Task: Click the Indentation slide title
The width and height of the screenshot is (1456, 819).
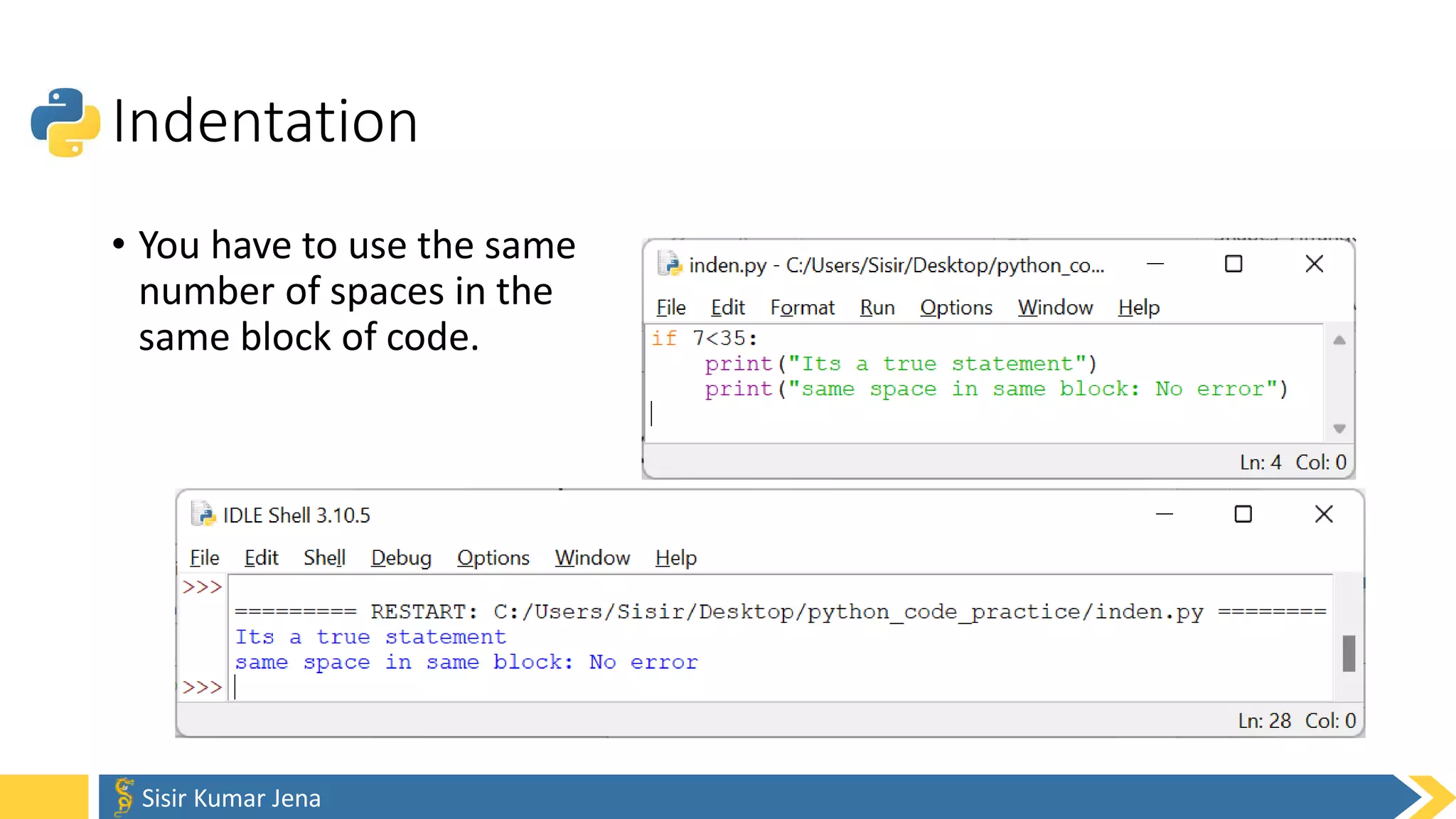Action: 265,121
